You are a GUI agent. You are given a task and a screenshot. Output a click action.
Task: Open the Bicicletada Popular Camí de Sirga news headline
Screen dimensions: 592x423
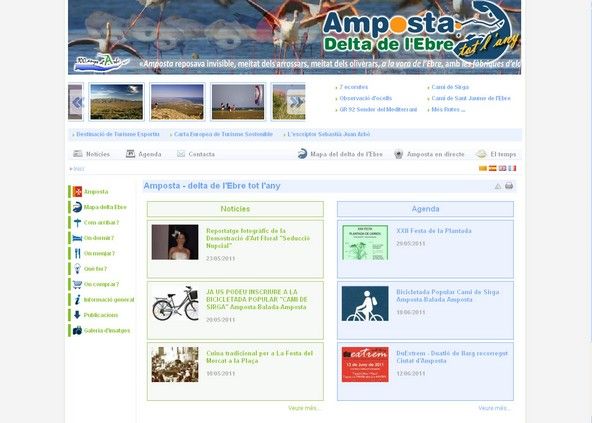tap(257, 299)
